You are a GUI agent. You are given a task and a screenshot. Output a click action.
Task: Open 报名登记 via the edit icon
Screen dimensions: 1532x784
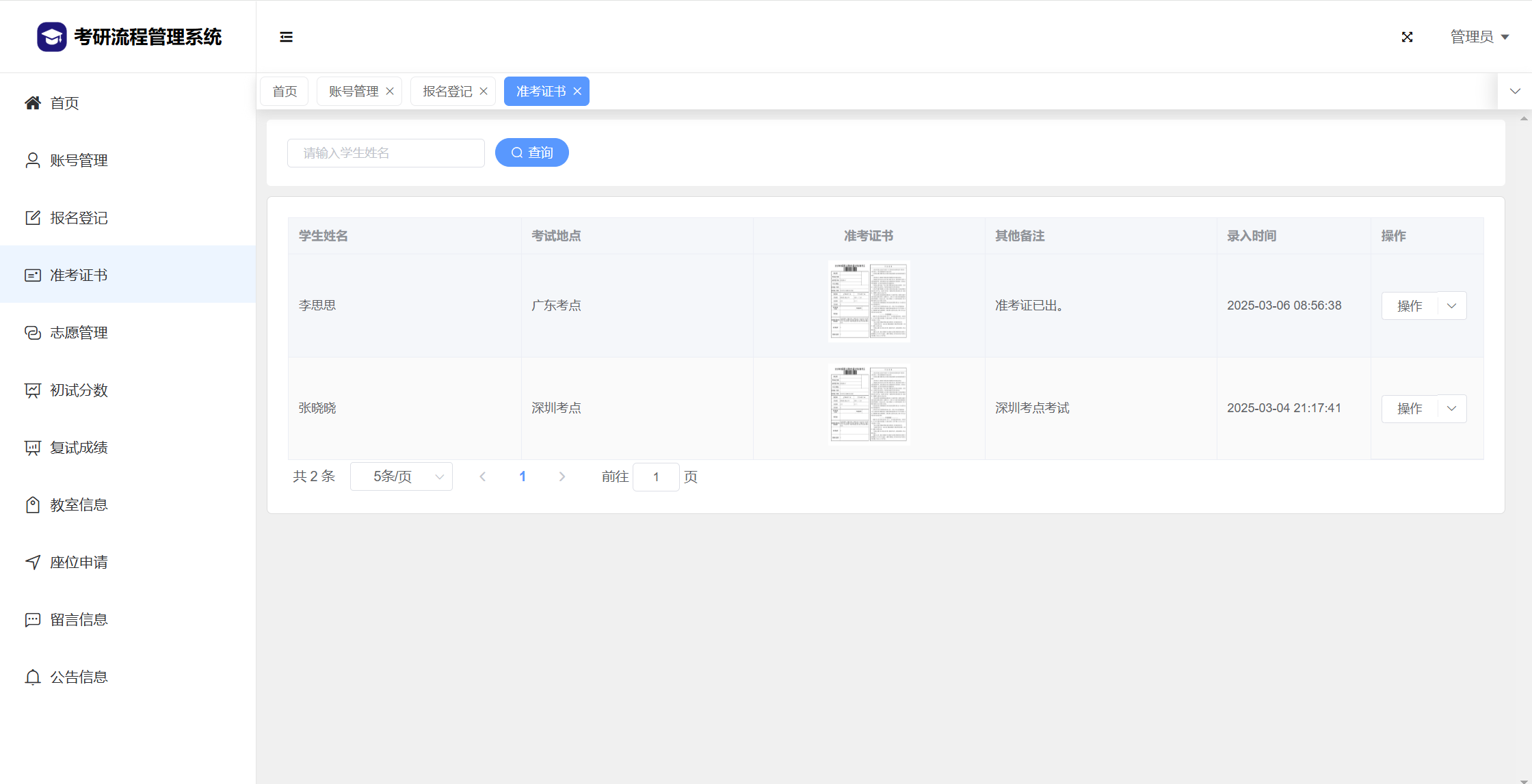[32, 218]
